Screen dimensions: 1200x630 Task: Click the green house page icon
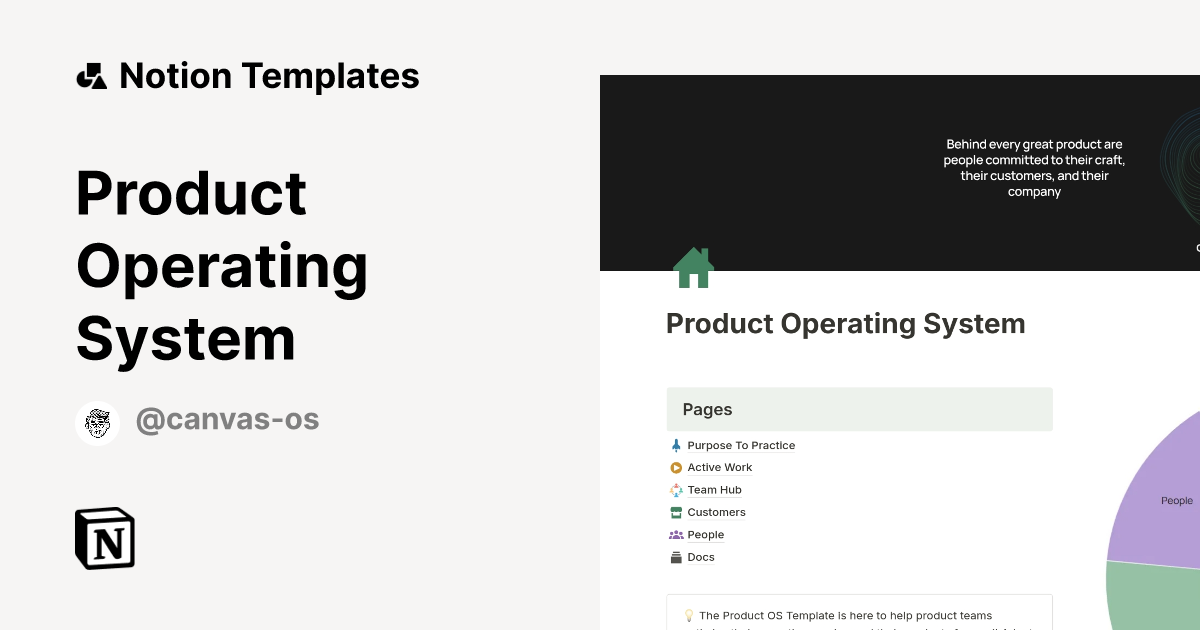point(693,267)
